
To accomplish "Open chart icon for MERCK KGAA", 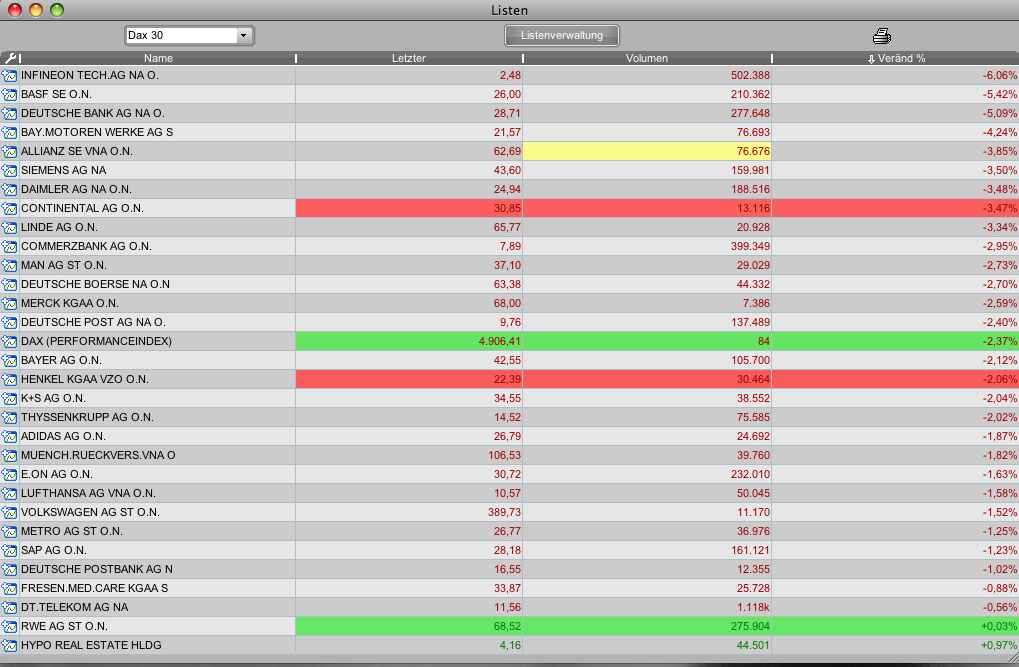I will point(10,304).
